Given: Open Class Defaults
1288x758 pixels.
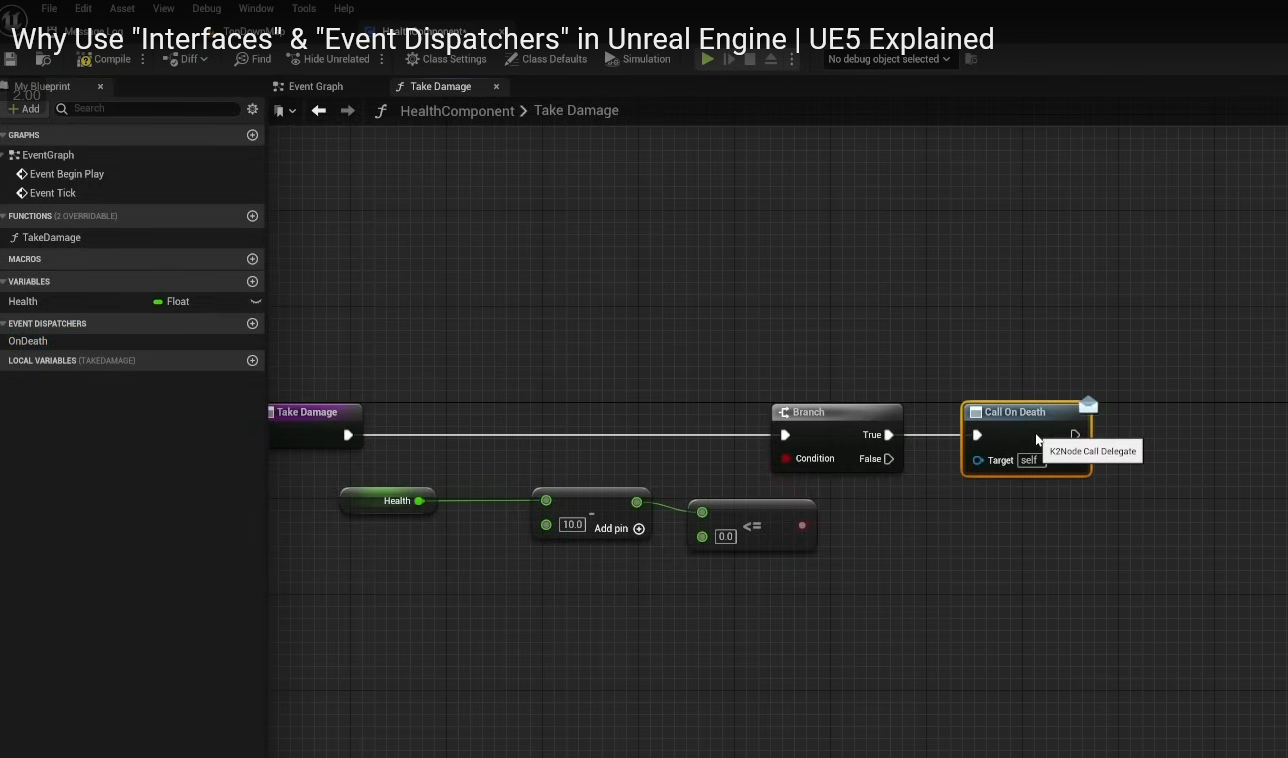Looking at the screenshot, I should point(545,59).
